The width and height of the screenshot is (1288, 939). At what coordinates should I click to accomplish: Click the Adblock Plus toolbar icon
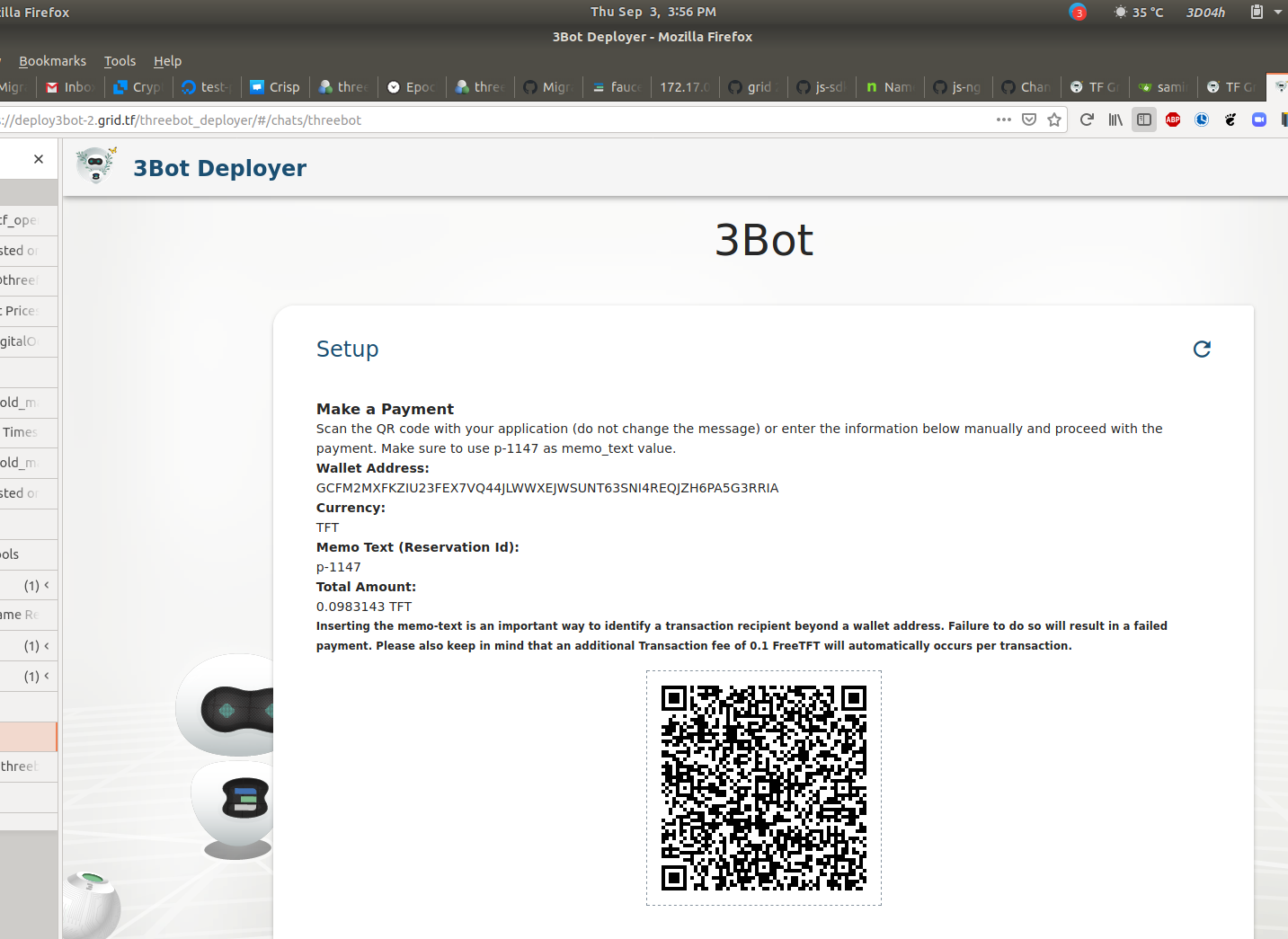1173,120
